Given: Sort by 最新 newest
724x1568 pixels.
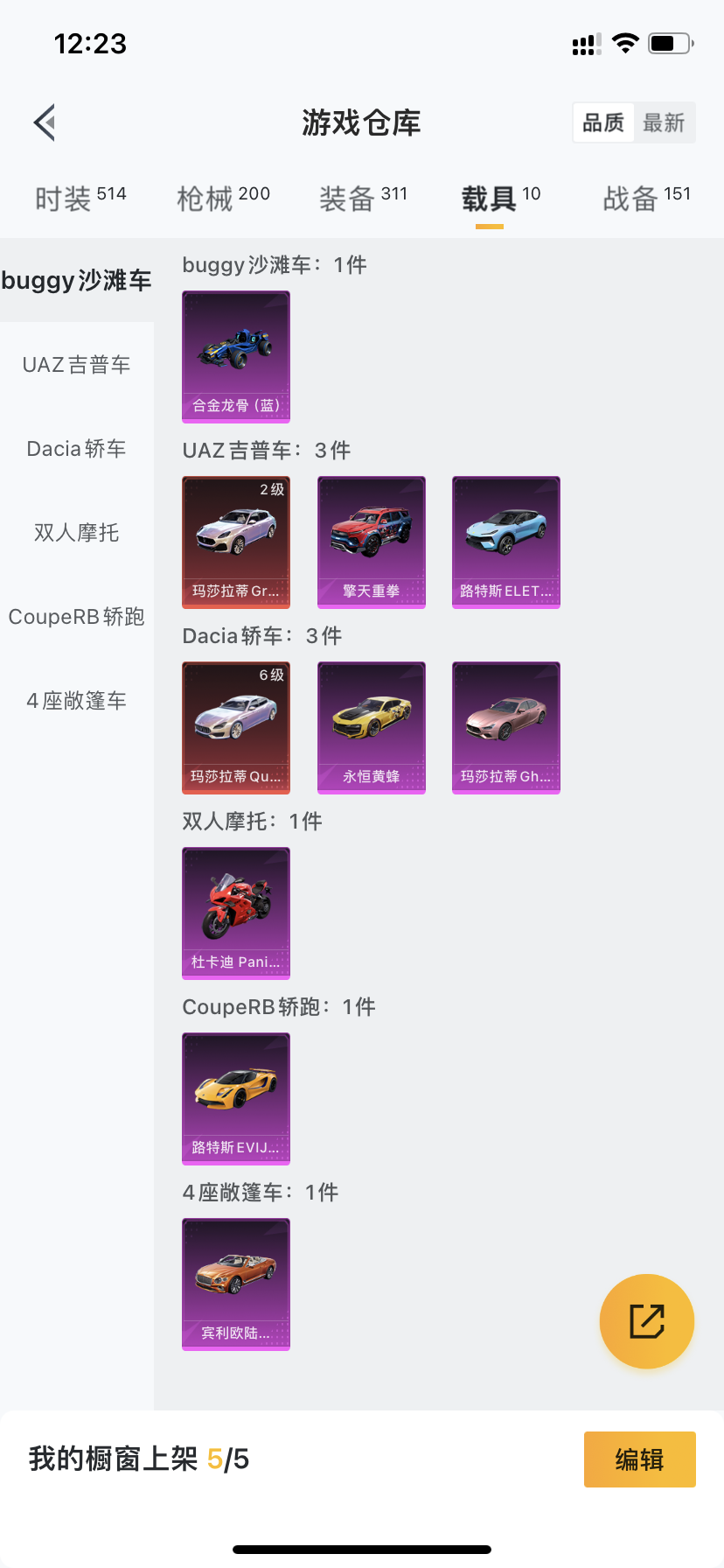Looking at the screenshot, I should pyautogui.click(x=664, y=122).
